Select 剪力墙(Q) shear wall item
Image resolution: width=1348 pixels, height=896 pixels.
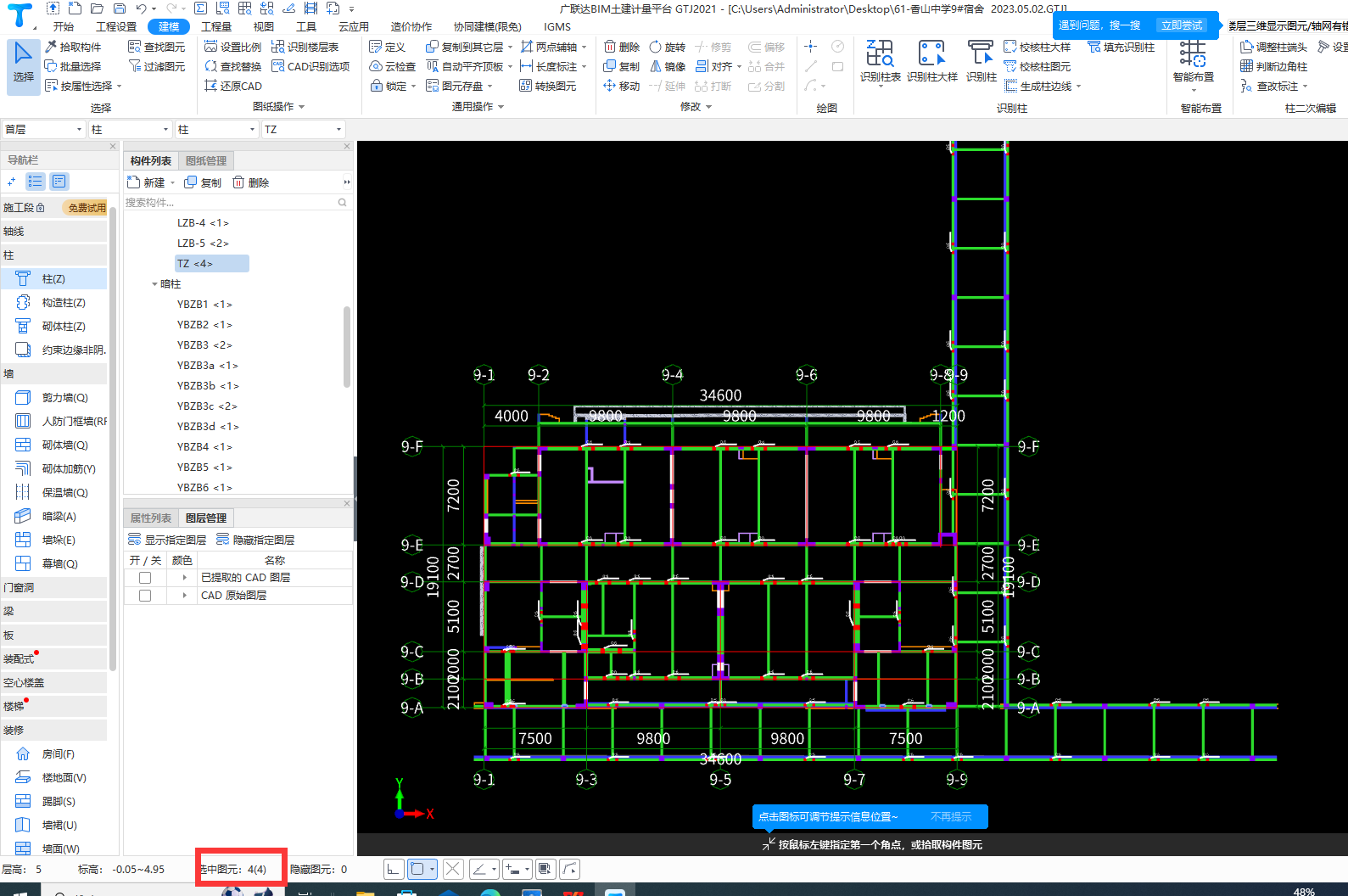coord(53,397)
